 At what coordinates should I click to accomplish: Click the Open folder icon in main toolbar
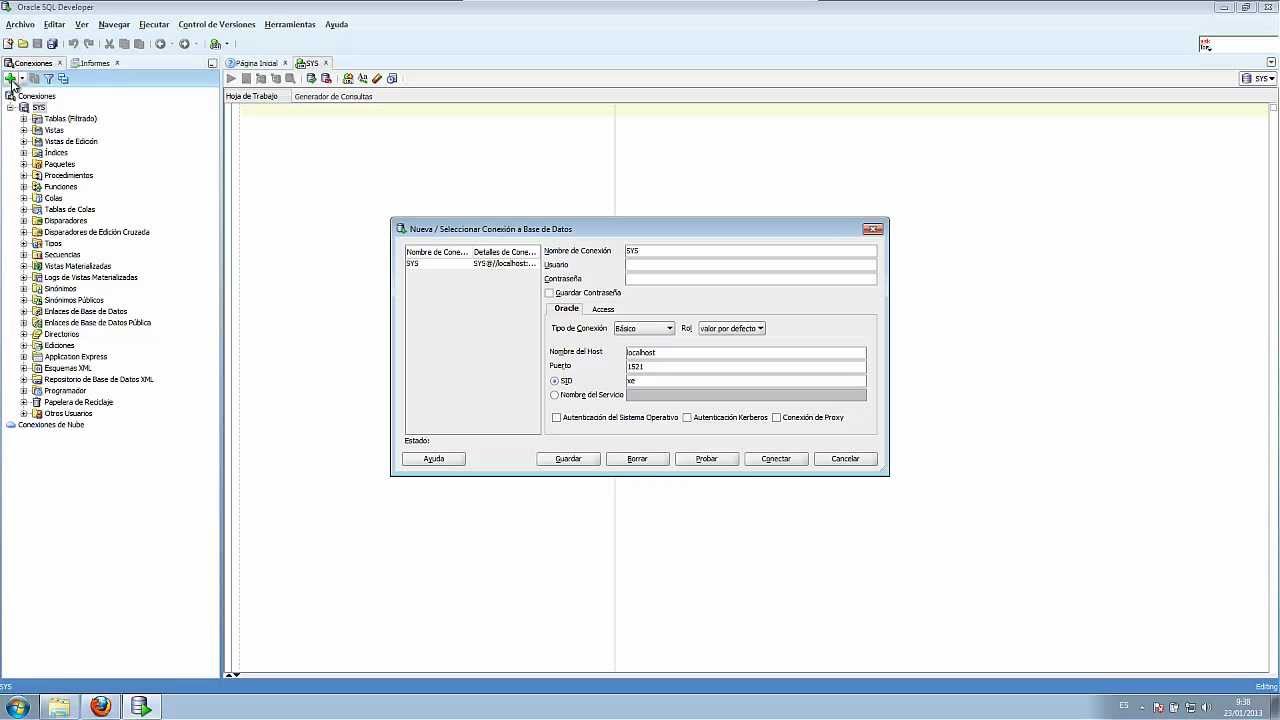22,44
